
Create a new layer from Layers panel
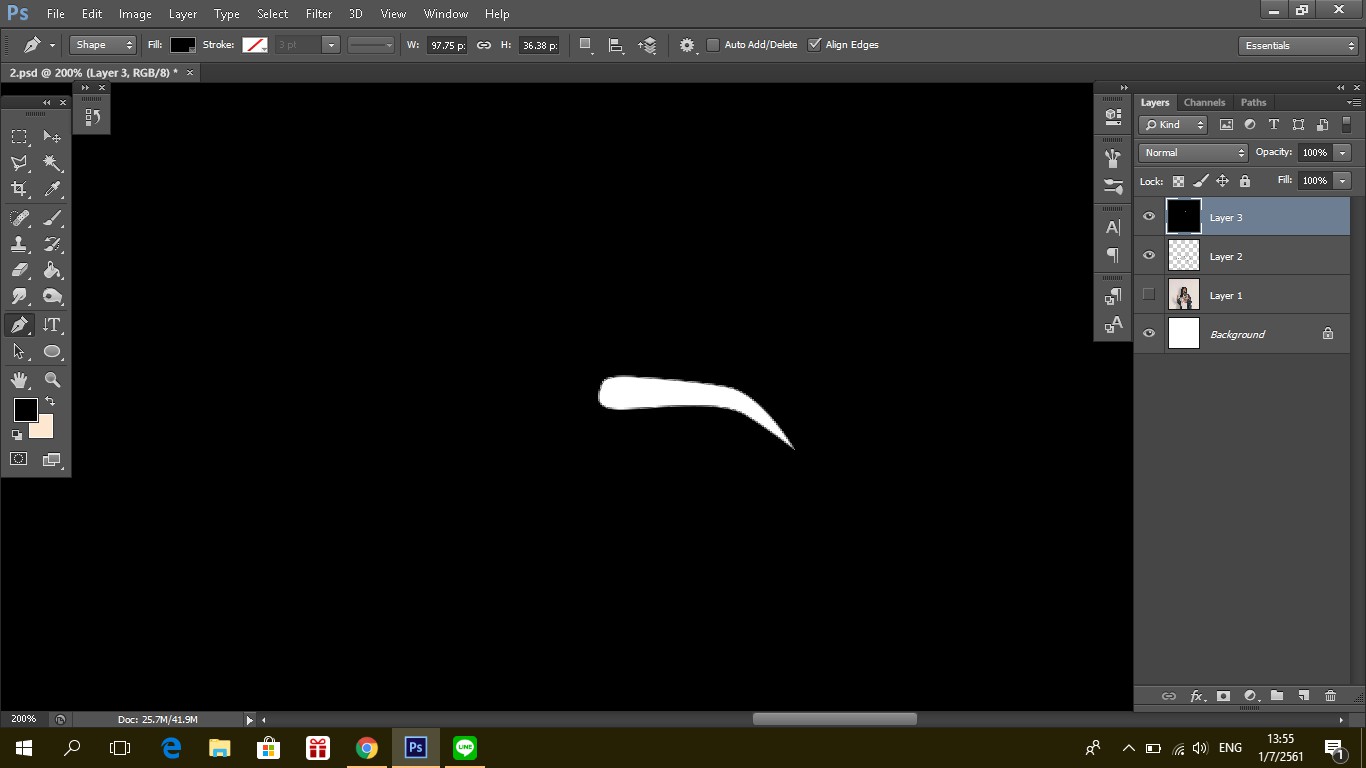pos(1303,696)
